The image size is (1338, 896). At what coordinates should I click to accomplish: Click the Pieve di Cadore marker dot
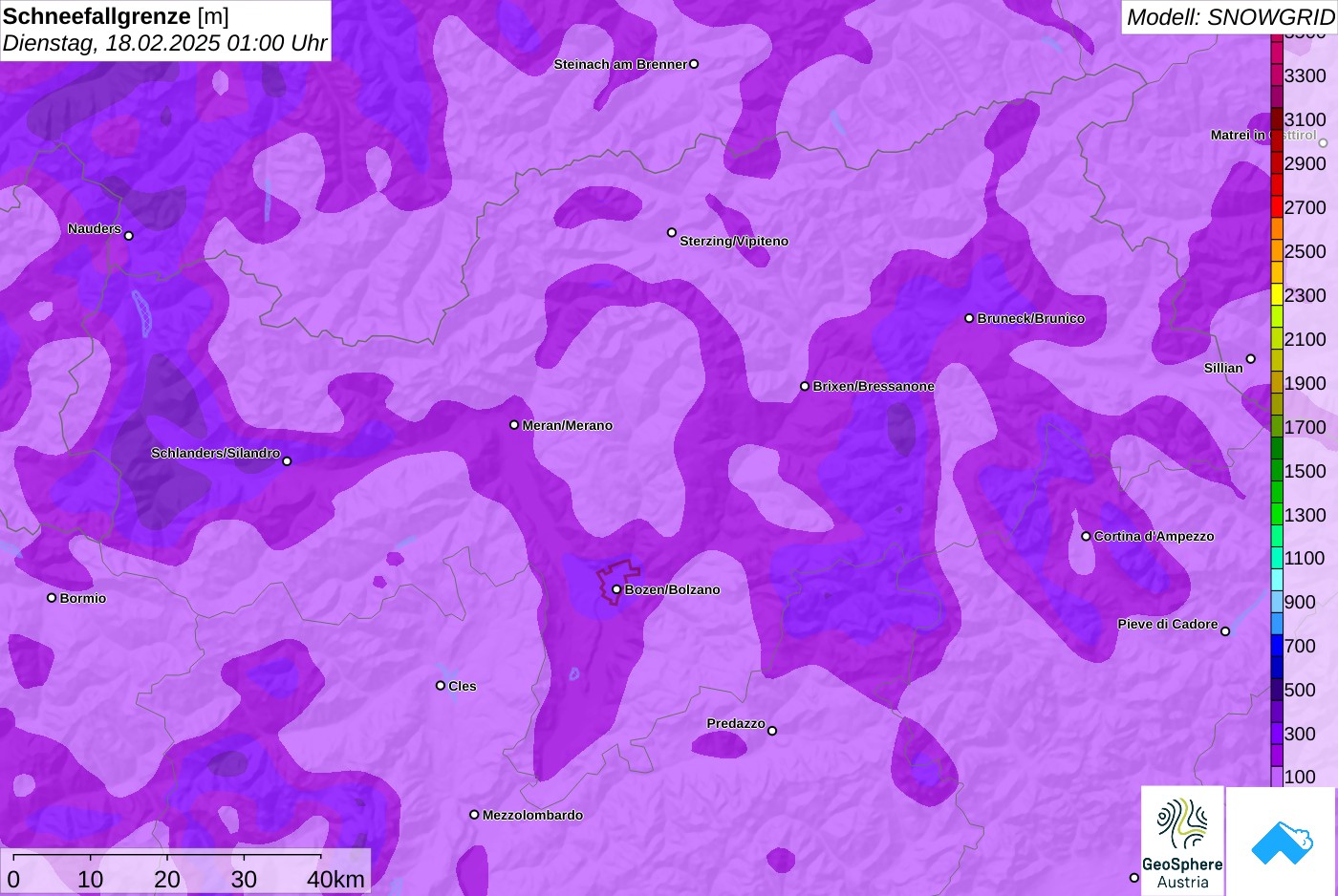click(1225, 631)
